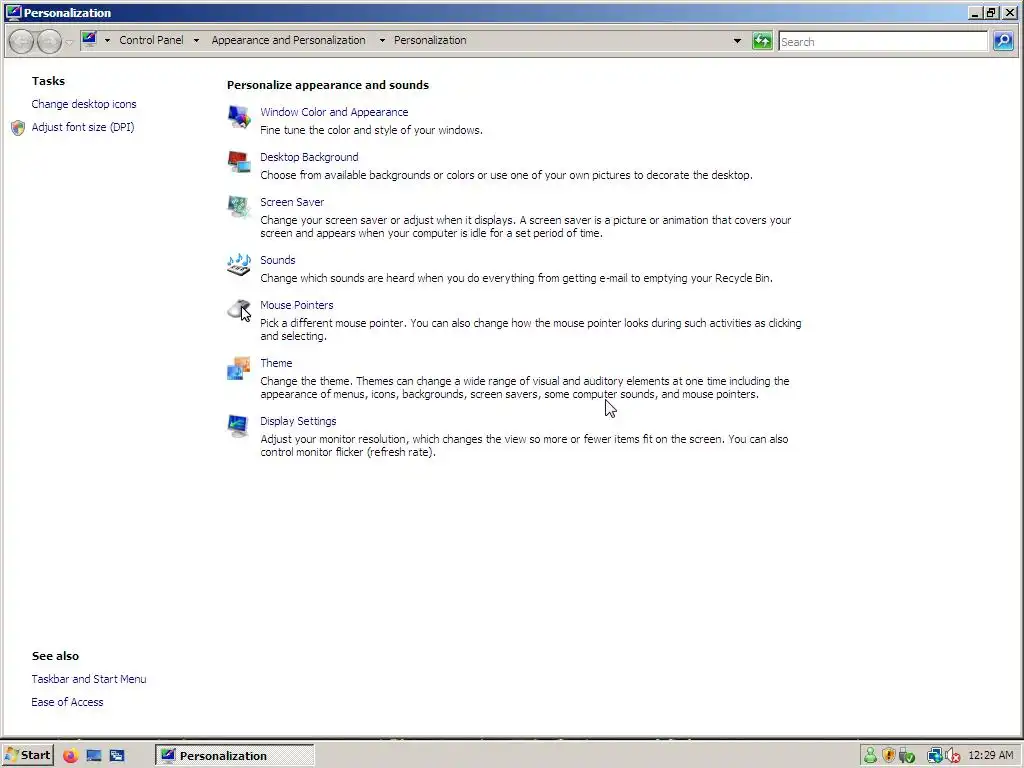Click the search magnifier button

[1003, 41]
